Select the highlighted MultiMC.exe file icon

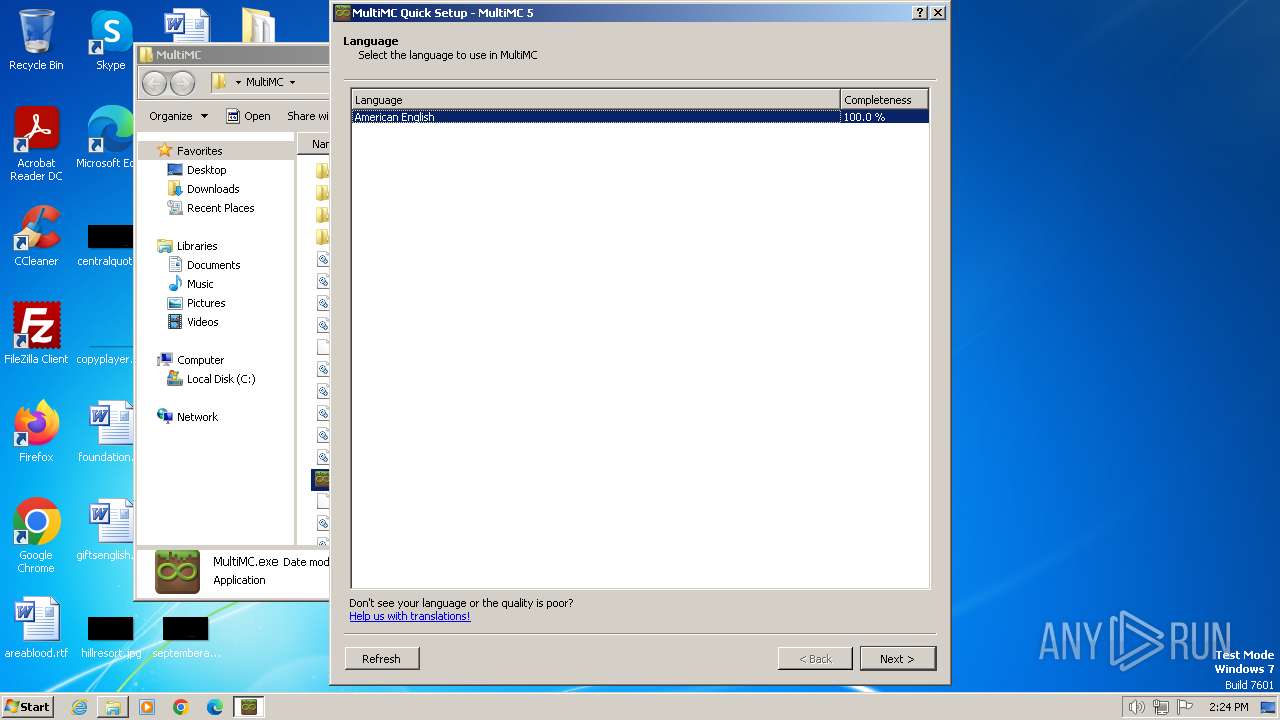(x=321, y=479)
